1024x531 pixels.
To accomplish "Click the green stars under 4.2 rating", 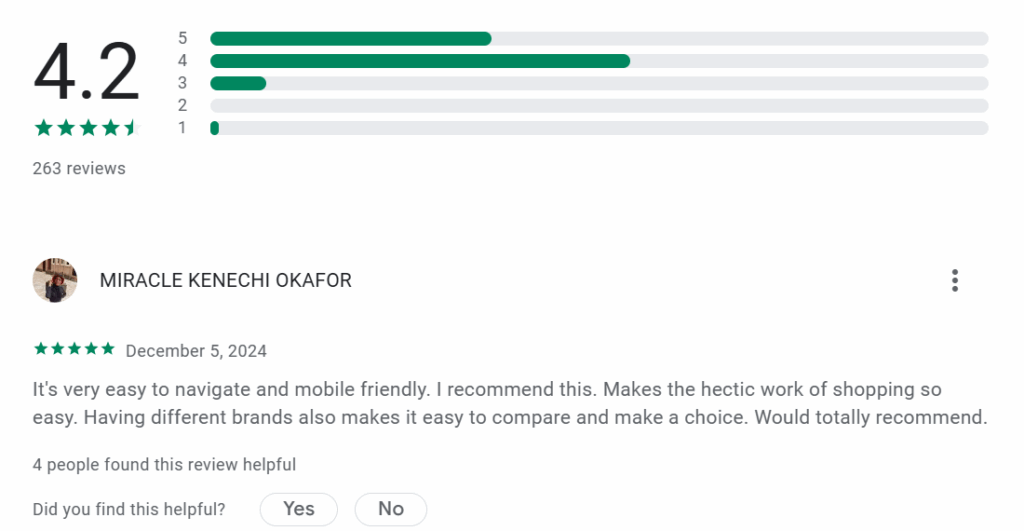I will point(85,128).
